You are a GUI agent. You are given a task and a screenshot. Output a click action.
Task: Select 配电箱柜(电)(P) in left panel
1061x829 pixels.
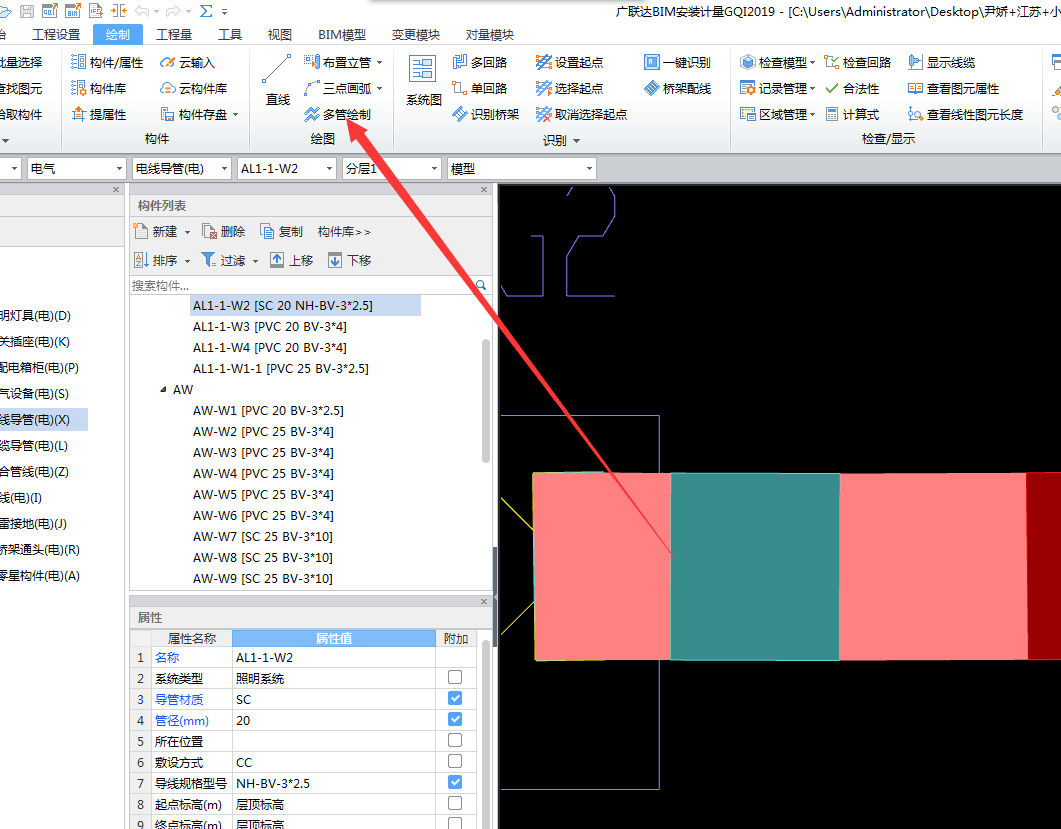39,367
